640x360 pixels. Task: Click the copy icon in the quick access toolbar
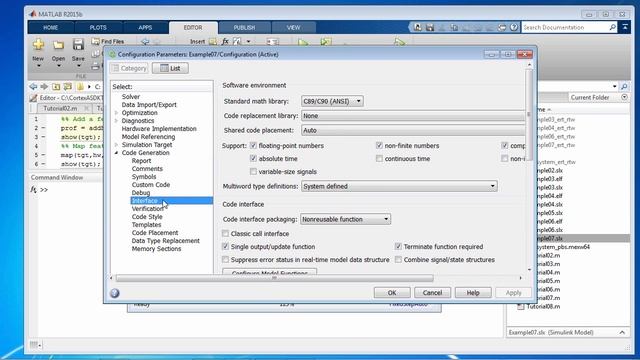pyautogui.click(x=454, y=27)
